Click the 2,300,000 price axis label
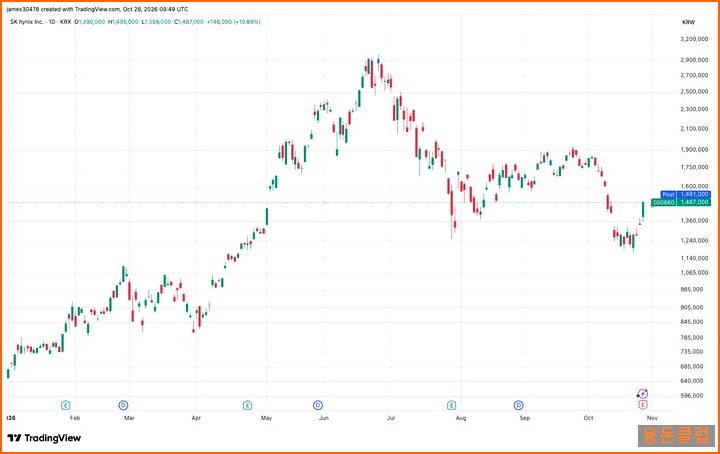 pos(694,109)
